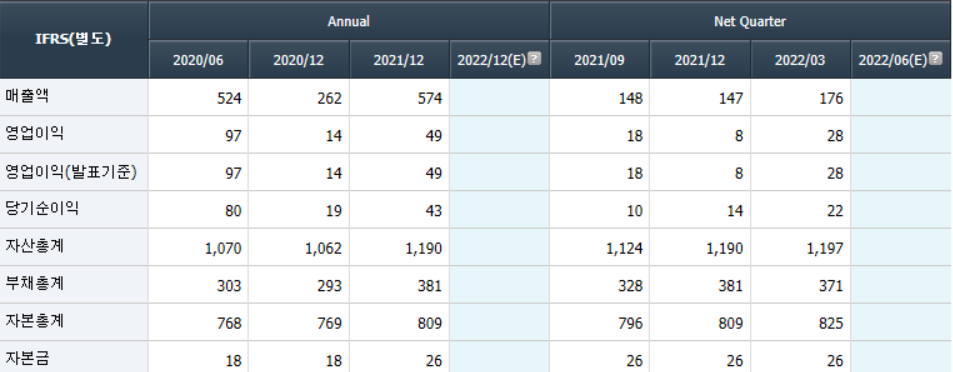
Task: Click 자본금 value 26 for 2021/09
Action: 635,360
